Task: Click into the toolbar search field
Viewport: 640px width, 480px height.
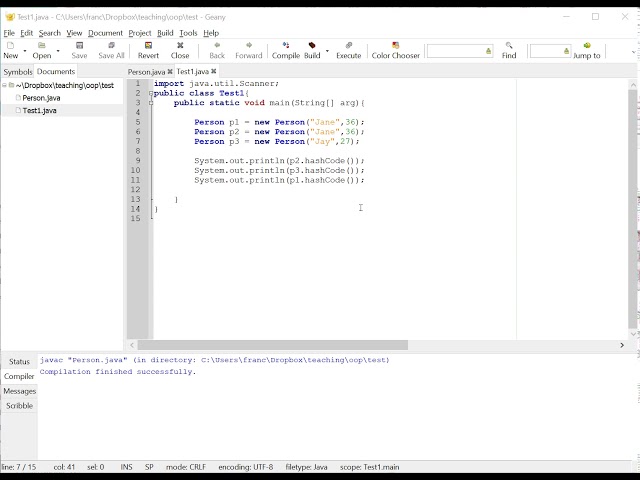Action: [x=456, y=51]
